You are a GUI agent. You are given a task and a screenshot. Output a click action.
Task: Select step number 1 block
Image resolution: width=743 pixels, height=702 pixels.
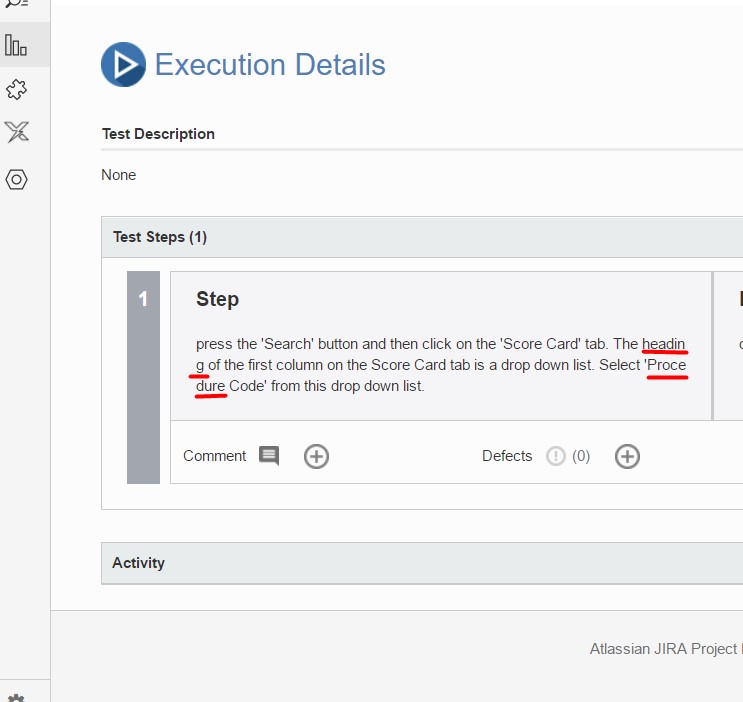pyautogui.click(x=143, y=377)
